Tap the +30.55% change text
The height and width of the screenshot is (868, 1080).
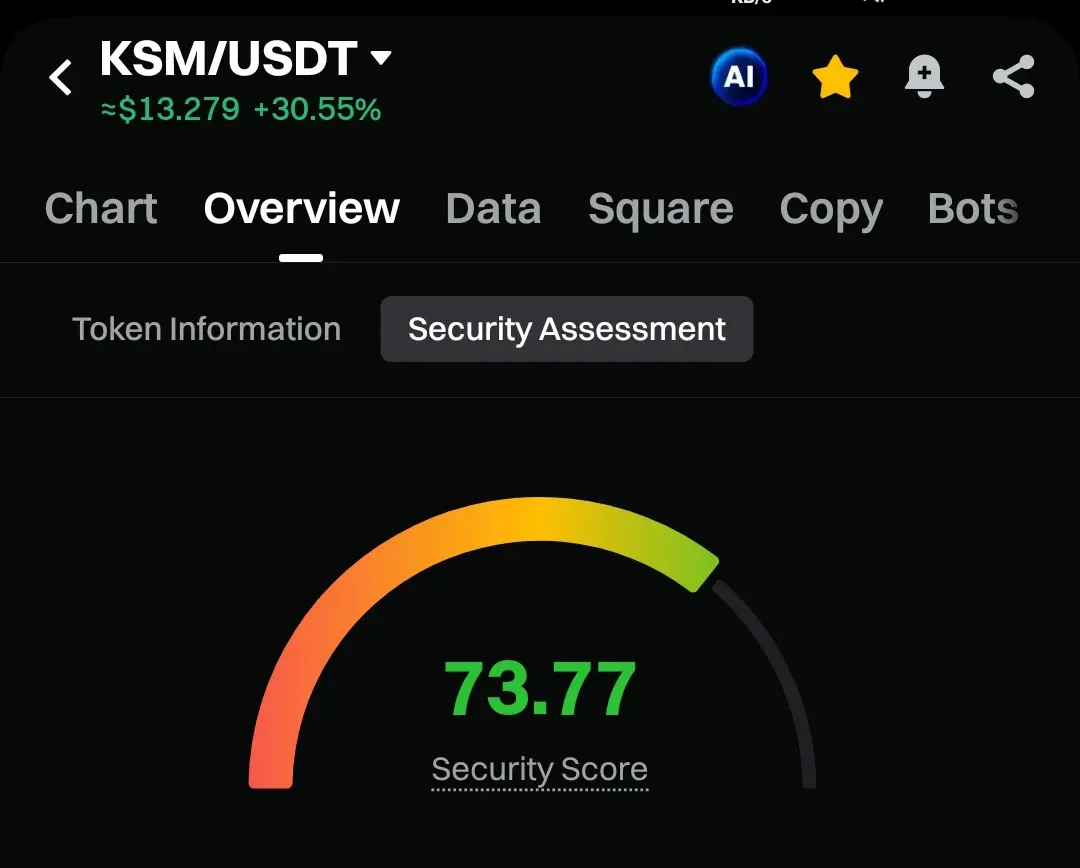click(x=318, y=110)
